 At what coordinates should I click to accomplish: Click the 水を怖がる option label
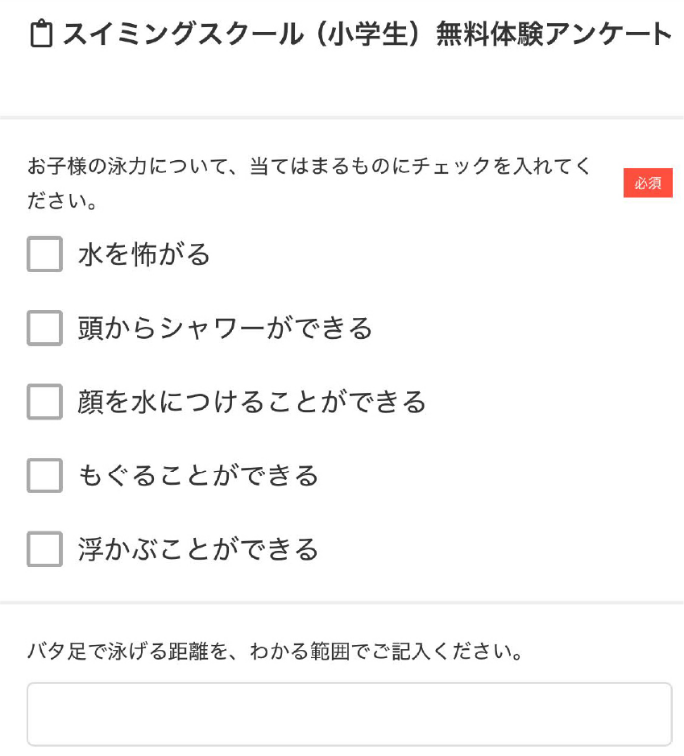[144, 255]
